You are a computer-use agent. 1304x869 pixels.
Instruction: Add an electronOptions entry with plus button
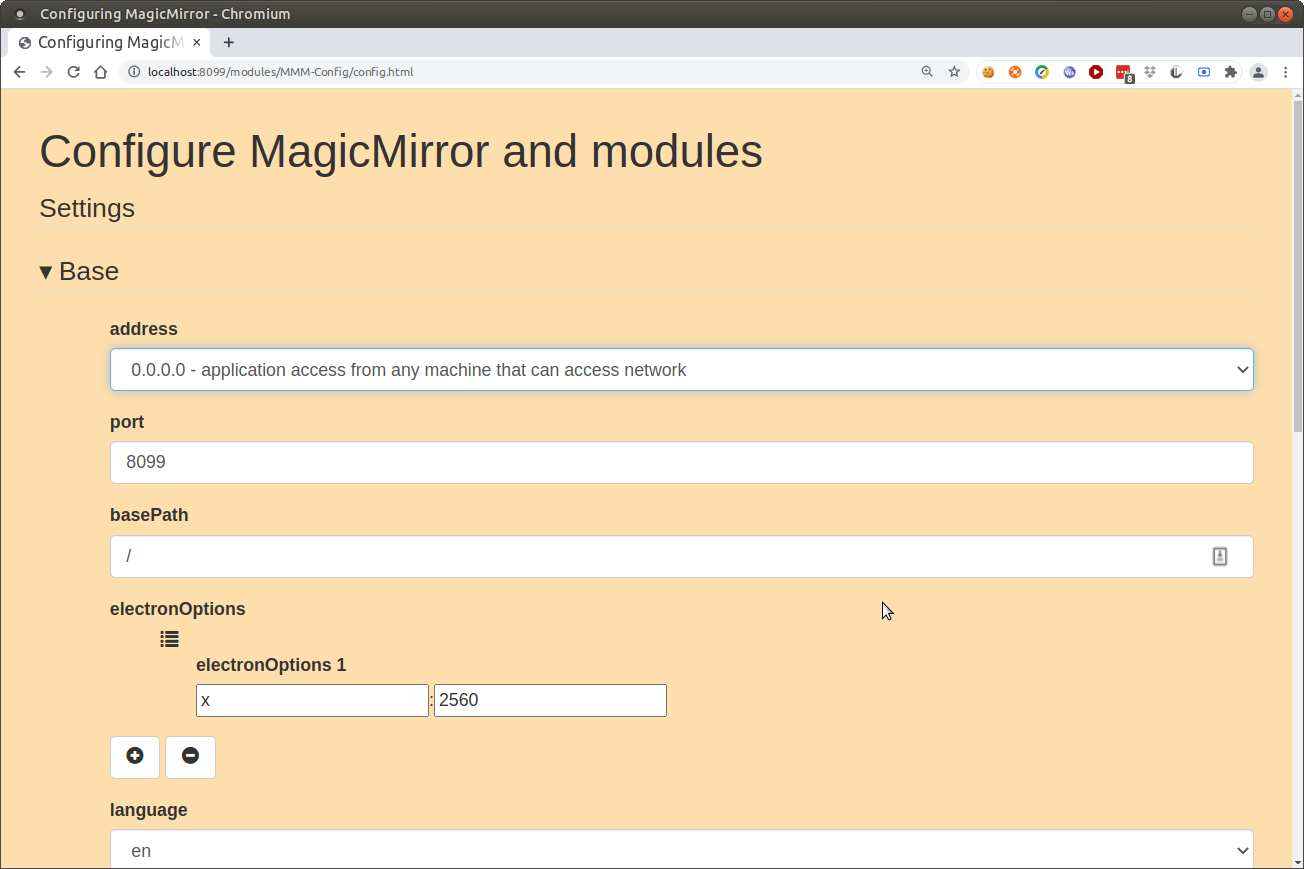point(135,757)
